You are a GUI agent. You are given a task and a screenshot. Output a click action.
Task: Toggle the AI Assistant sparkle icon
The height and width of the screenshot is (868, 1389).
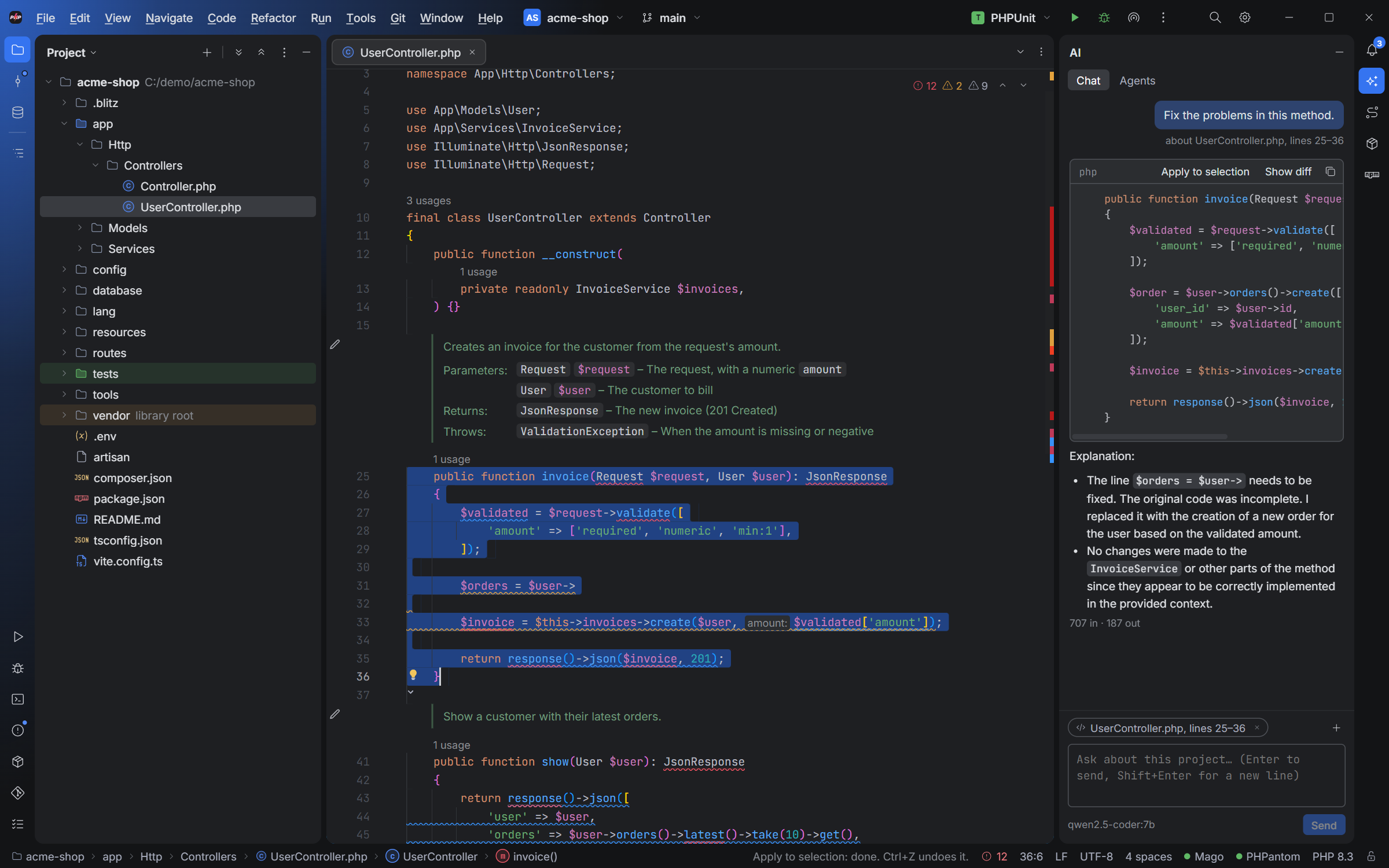[1372, 81]
